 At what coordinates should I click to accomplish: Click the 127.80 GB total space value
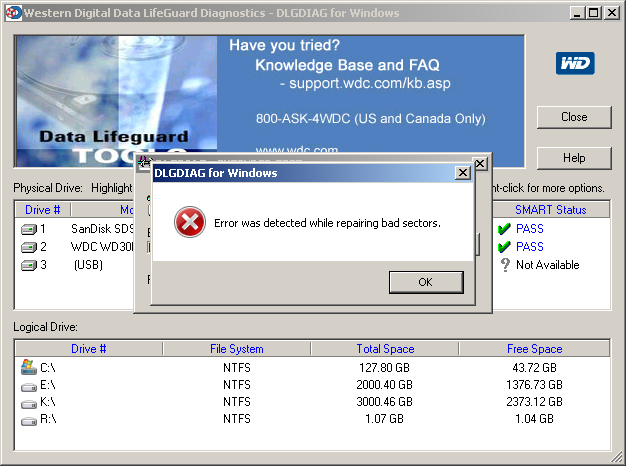pyautogui.click(x=384, y=367)
